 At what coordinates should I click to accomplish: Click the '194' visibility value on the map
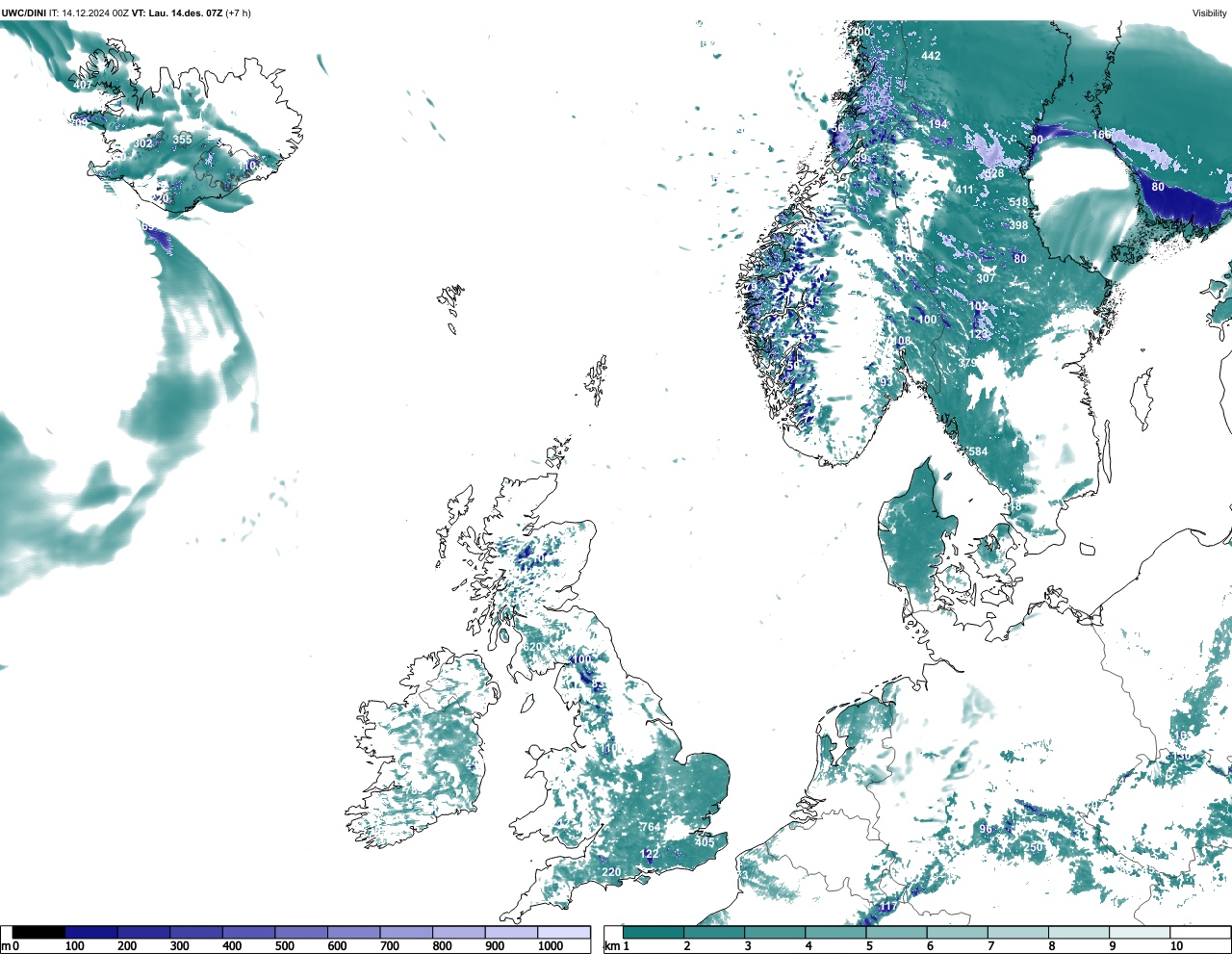(938, 124)
